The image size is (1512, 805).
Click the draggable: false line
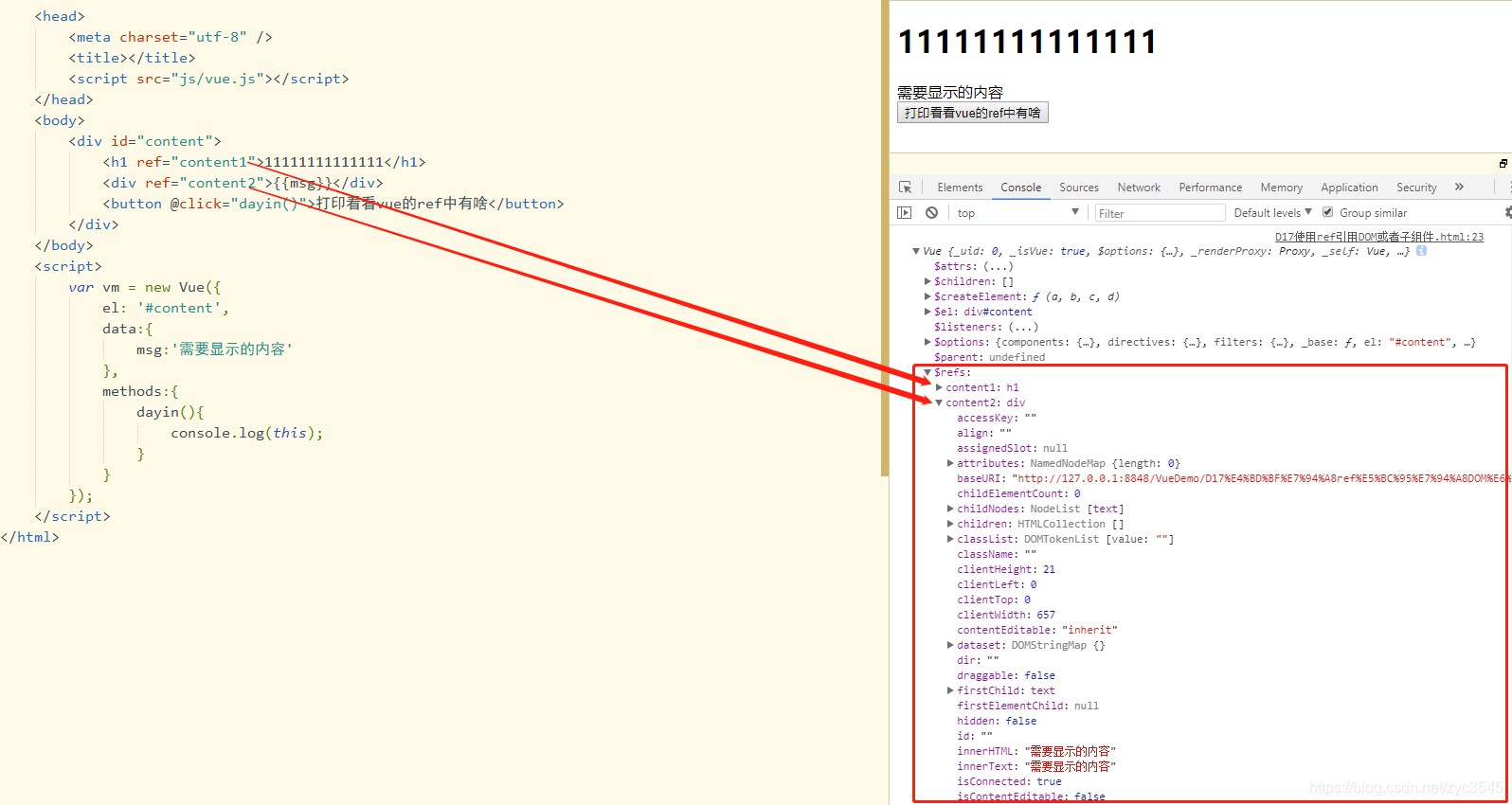tap(1006, 675)
